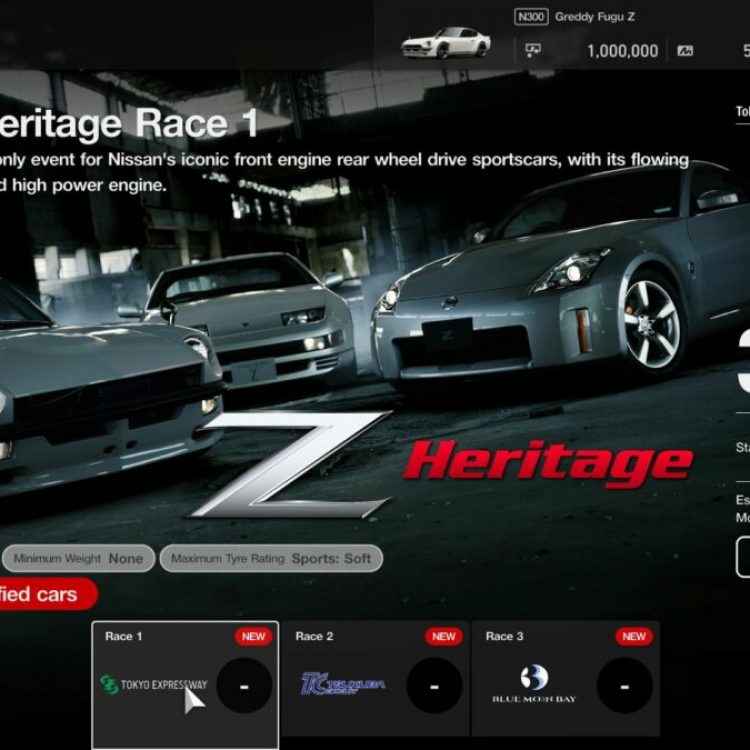Click the 'Race 2' card label
The width and height of the screenshot is (750, 750).
point(314,636)
